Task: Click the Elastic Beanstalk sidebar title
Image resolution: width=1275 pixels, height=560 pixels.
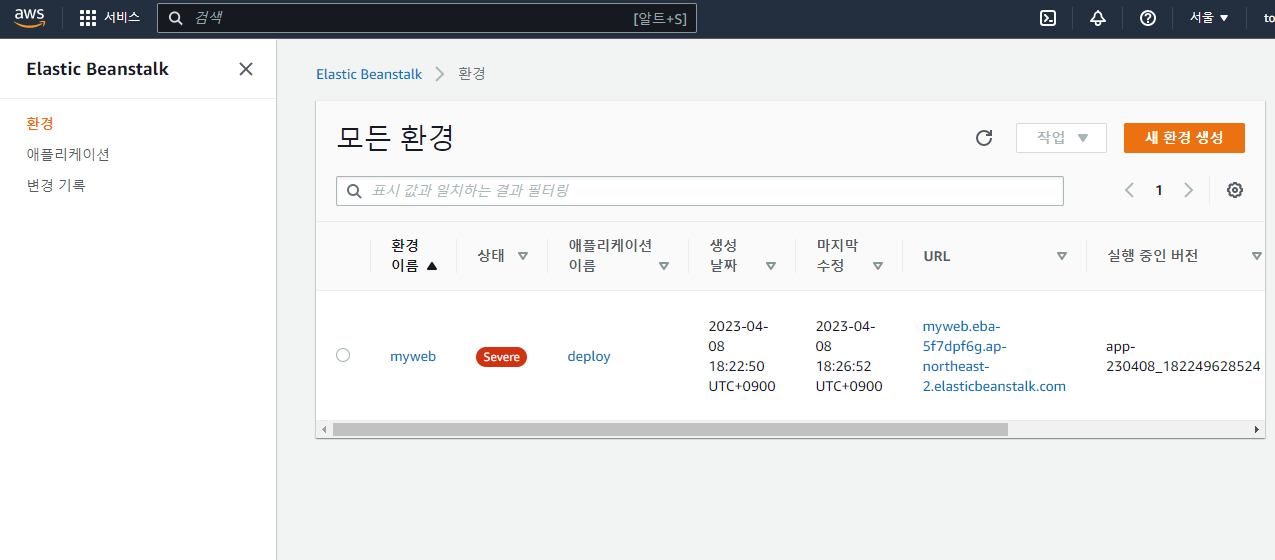Action: pyautogui.click(x=97, y=69)
